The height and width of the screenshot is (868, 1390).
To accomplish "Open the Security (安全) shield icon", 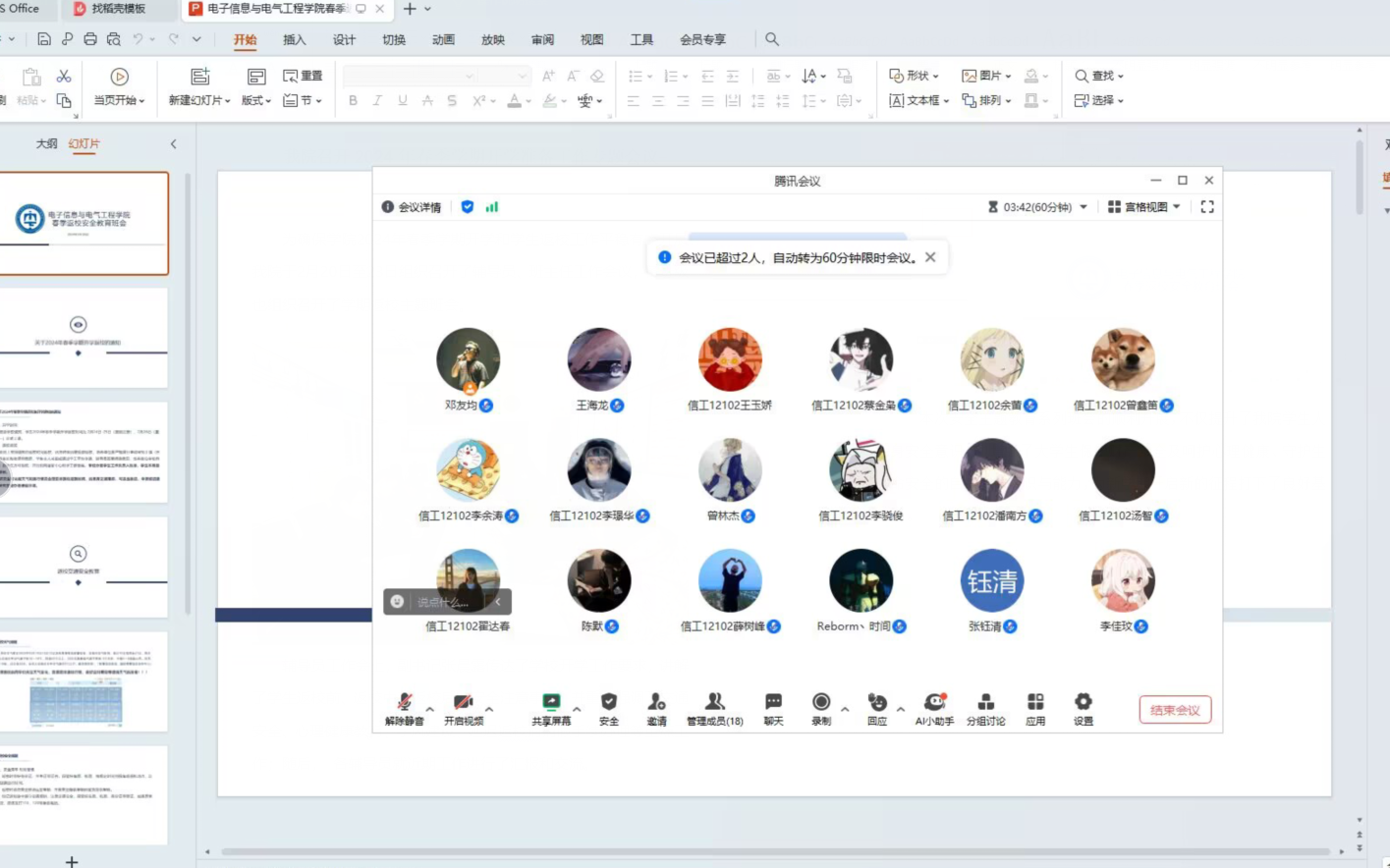I will (x=609, y=703).
